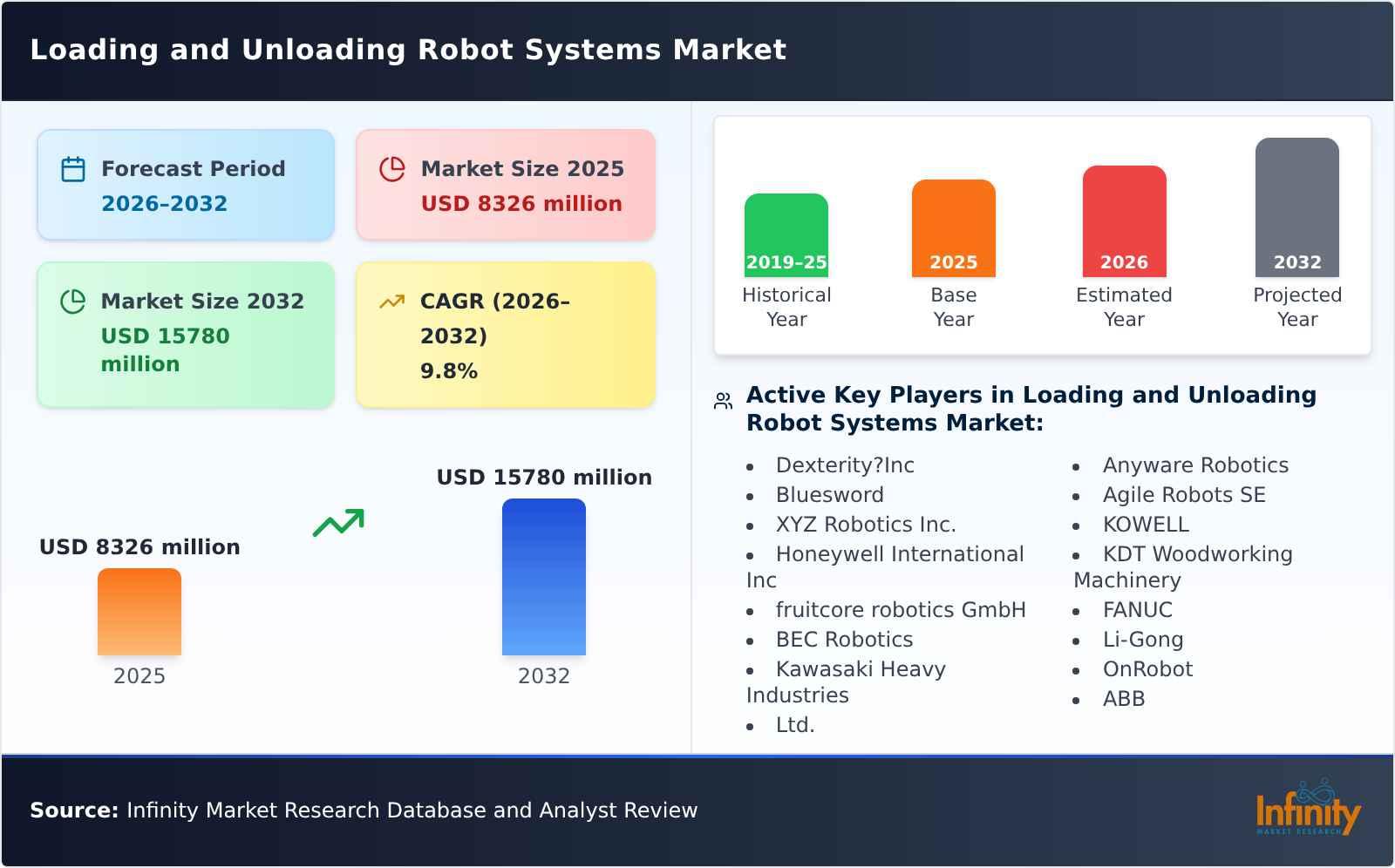The width and height of the screenshot is (1395, 868).
Task: Click the green zigzag growth arrow between bars
Action: point(340,523)
